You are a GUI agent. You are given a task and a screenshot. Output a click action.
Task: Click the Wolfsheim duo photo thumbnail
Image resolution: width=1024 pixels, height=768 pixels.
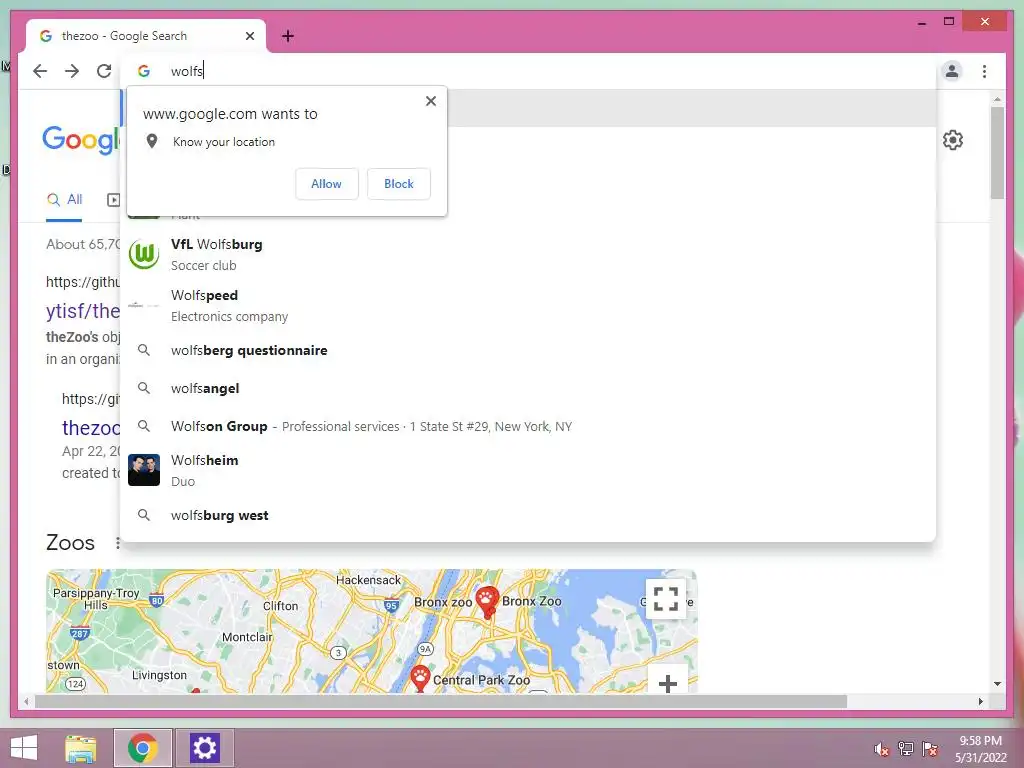click(x=144, y=470)
